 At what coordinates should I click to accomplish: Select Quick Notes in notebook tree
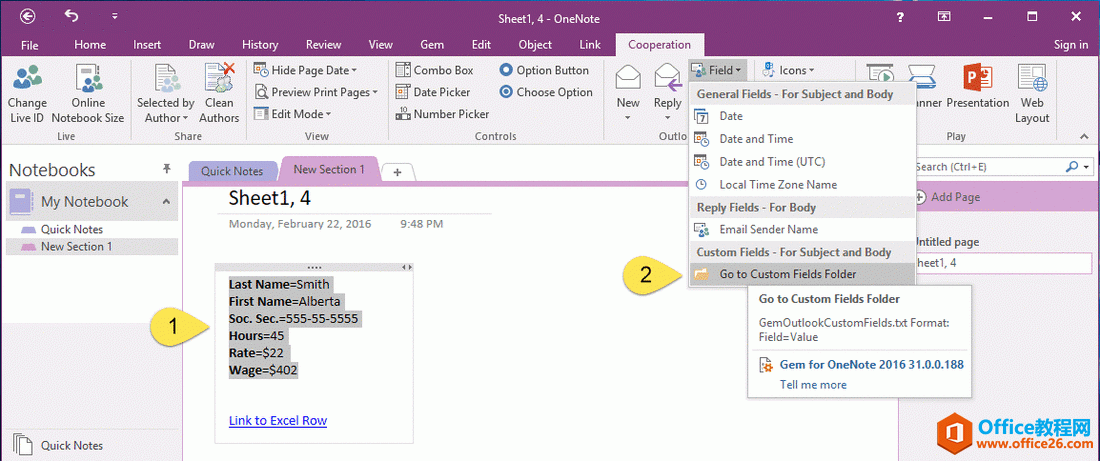point(72,229)
